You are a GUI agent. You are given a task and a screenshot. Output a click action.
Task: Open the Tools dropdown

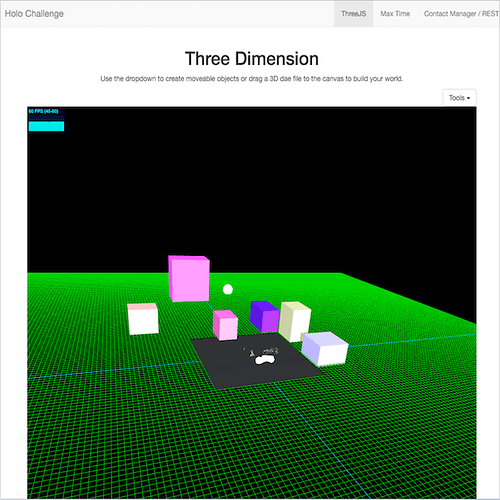(x=459, y=98)
